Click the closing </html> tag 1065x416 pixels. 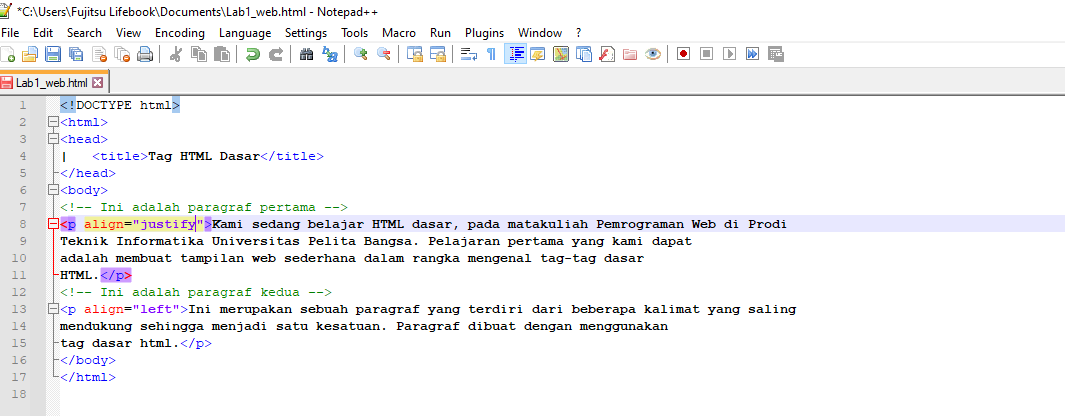click(88, 377)
